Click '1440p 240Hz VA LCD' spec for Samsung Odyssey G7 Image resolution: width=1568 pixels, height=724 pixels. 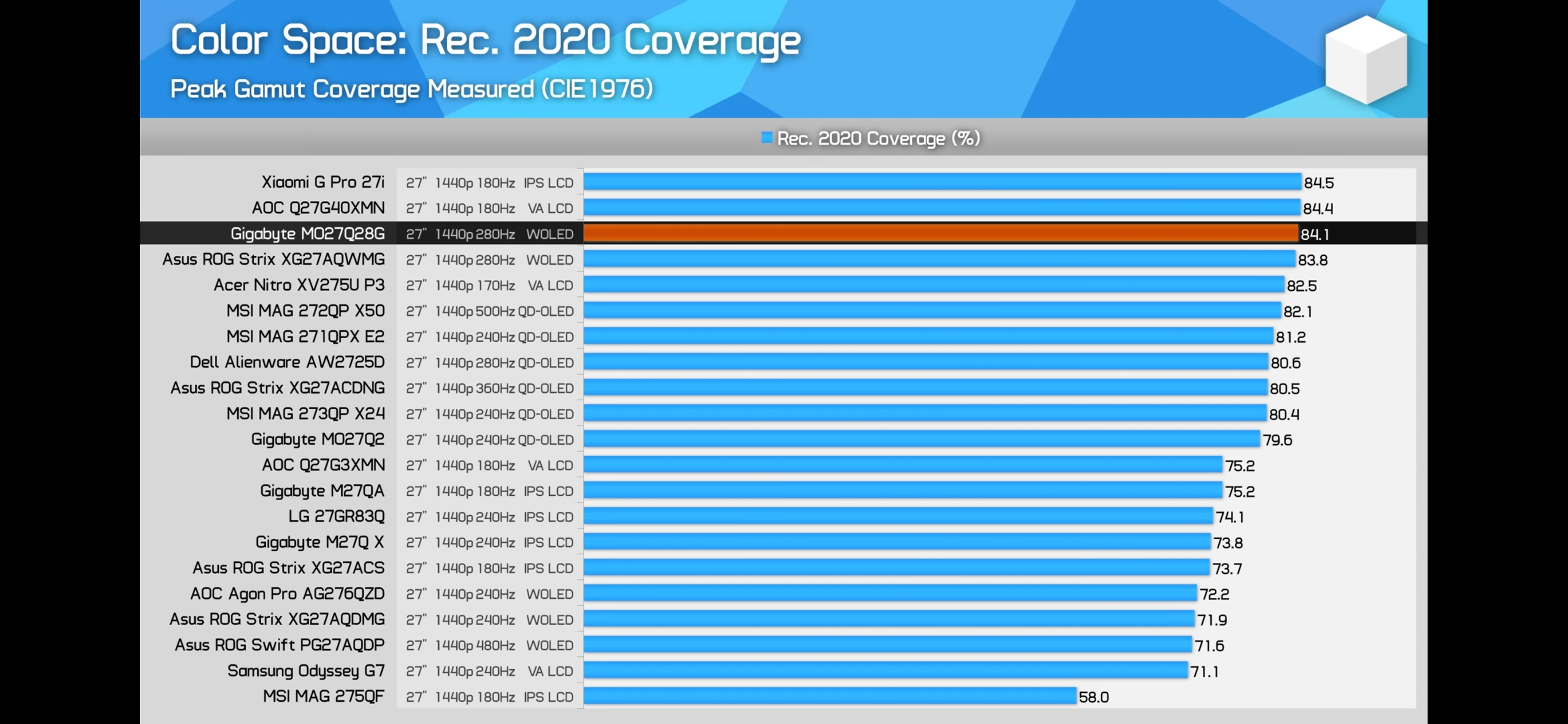coord(504,671)
